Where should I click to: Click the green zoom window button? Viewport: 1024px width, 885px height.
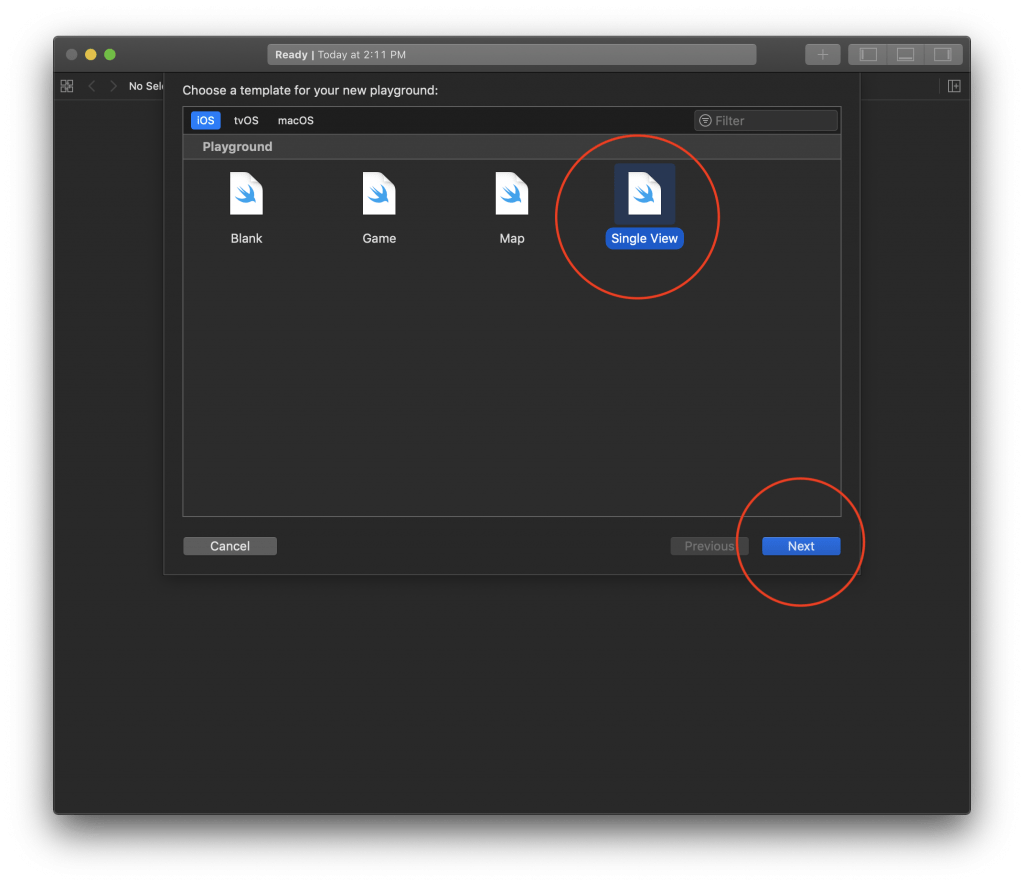[x=110, y=55]
